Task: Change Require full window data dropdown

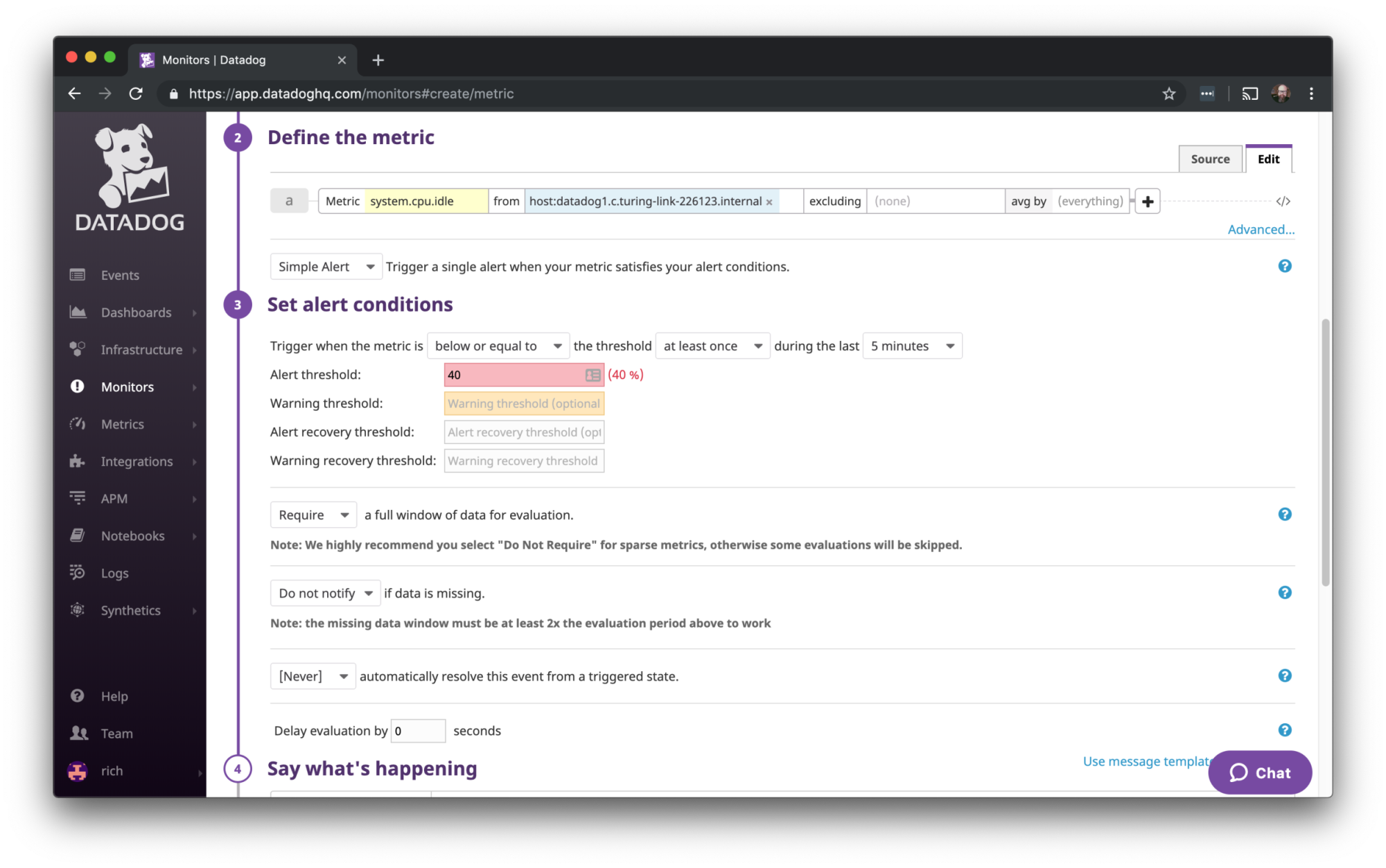Action: click(x=312, y=514)
